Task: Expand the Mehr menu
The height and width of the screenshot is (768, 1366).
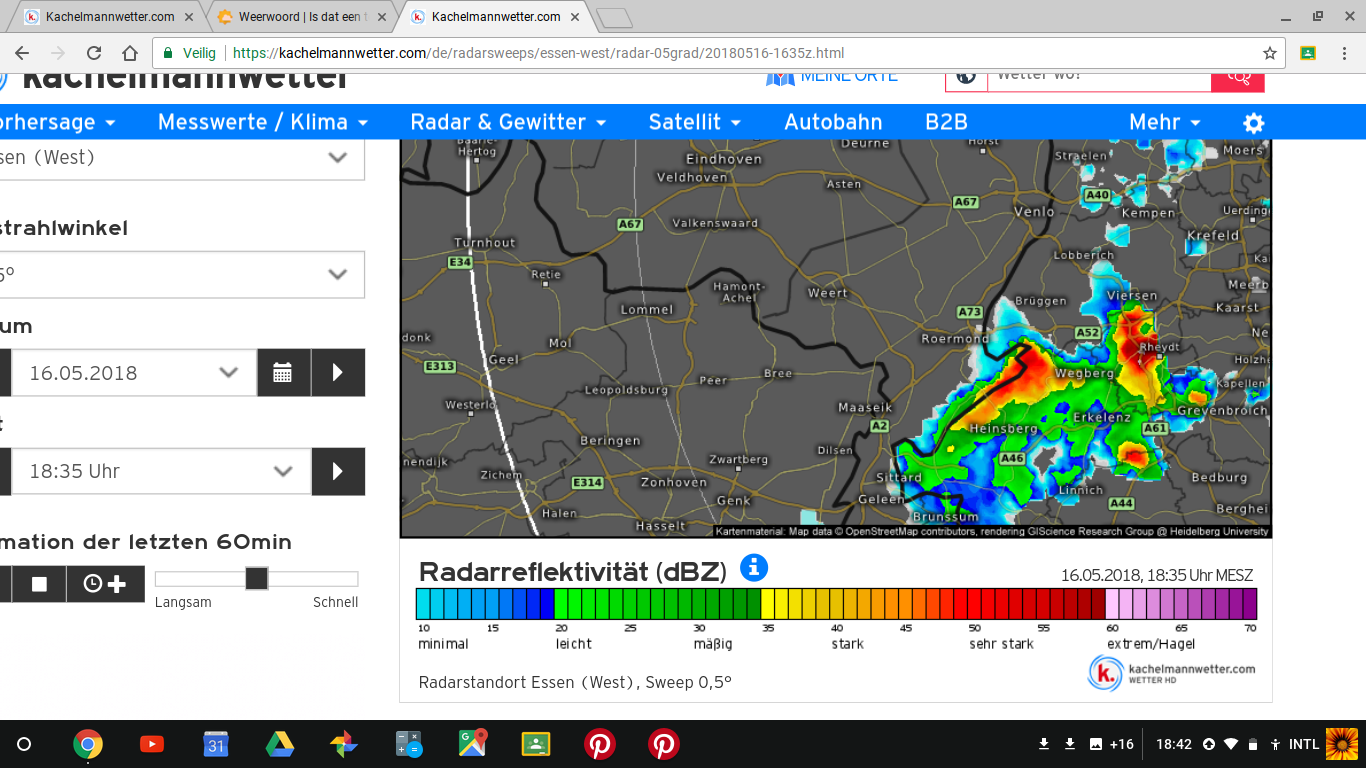Action: (1165, 122)
